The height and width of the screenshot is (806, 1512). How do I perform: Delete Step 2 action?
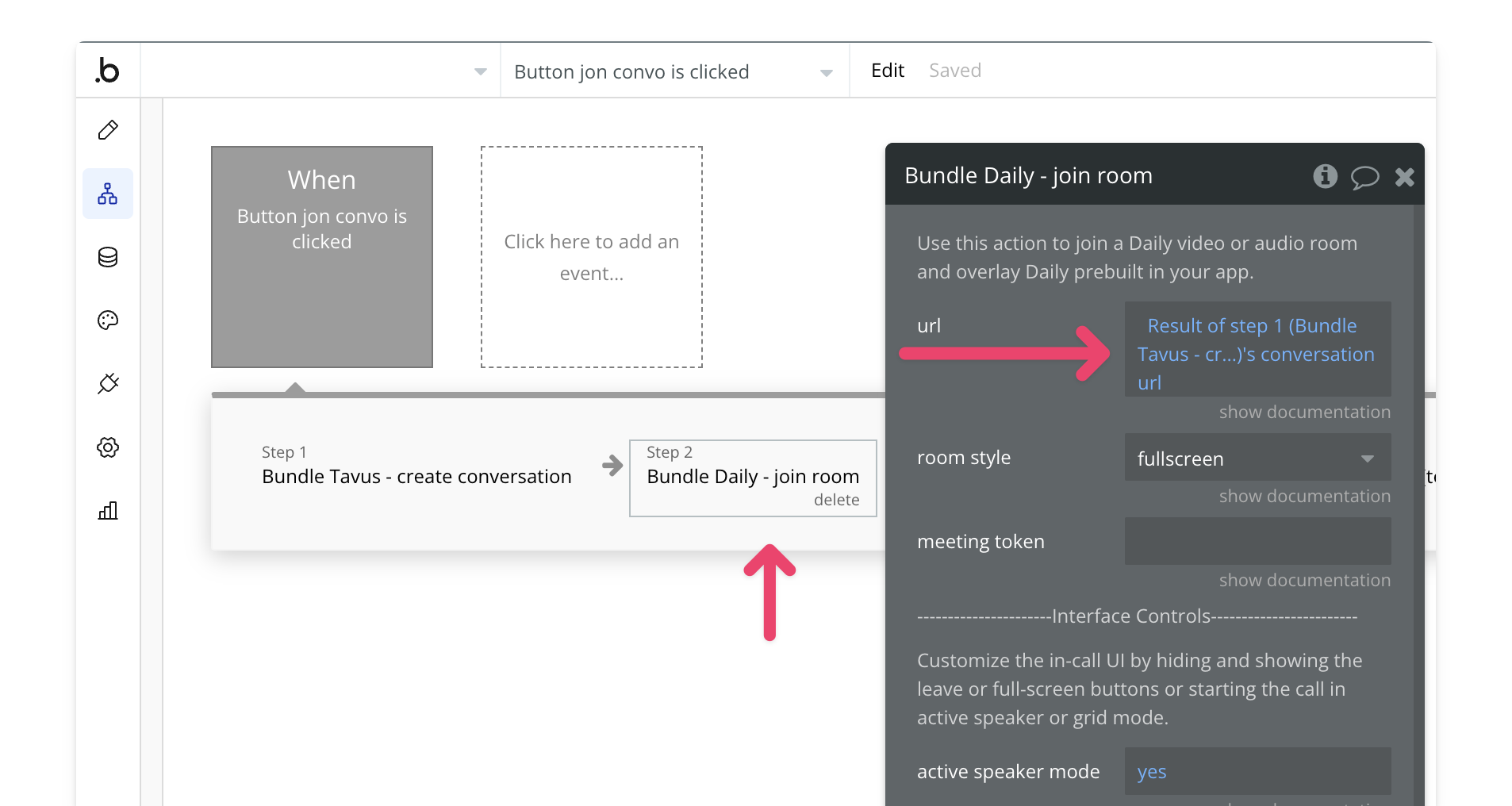click(x=836, y=500)
